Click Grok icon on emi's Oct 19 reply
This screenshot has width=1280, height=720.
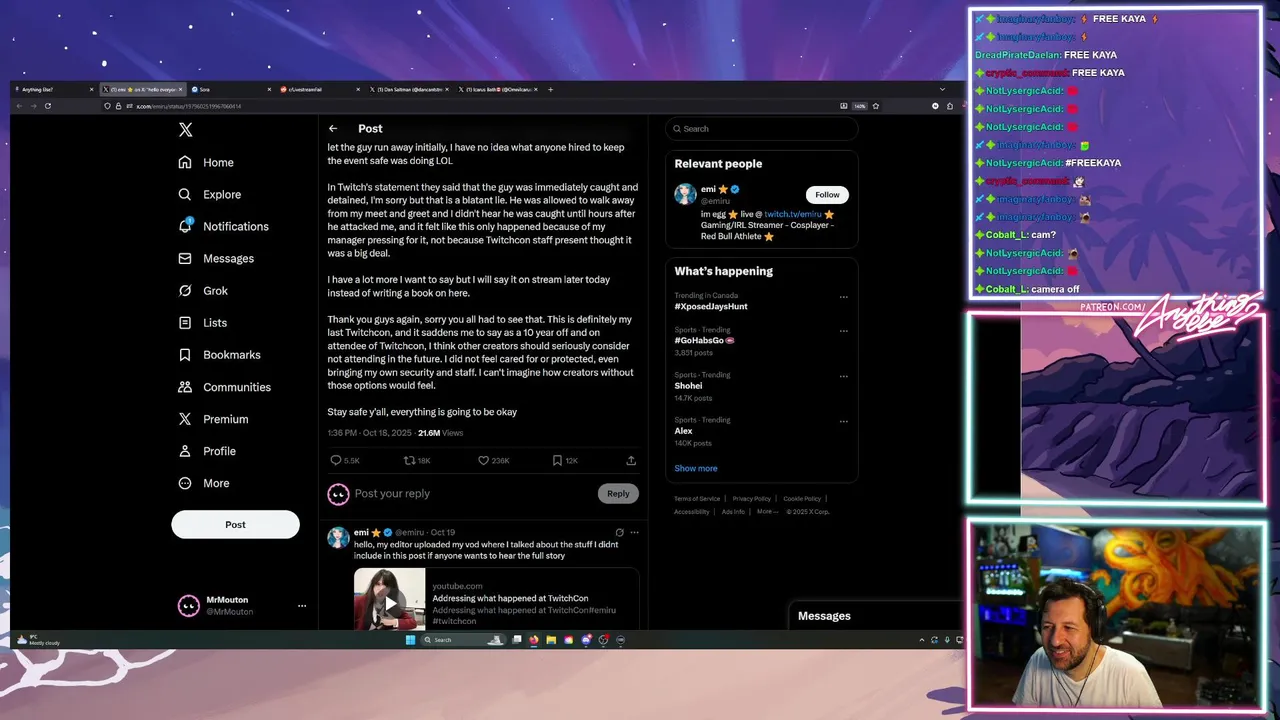(x=619, y=532)
